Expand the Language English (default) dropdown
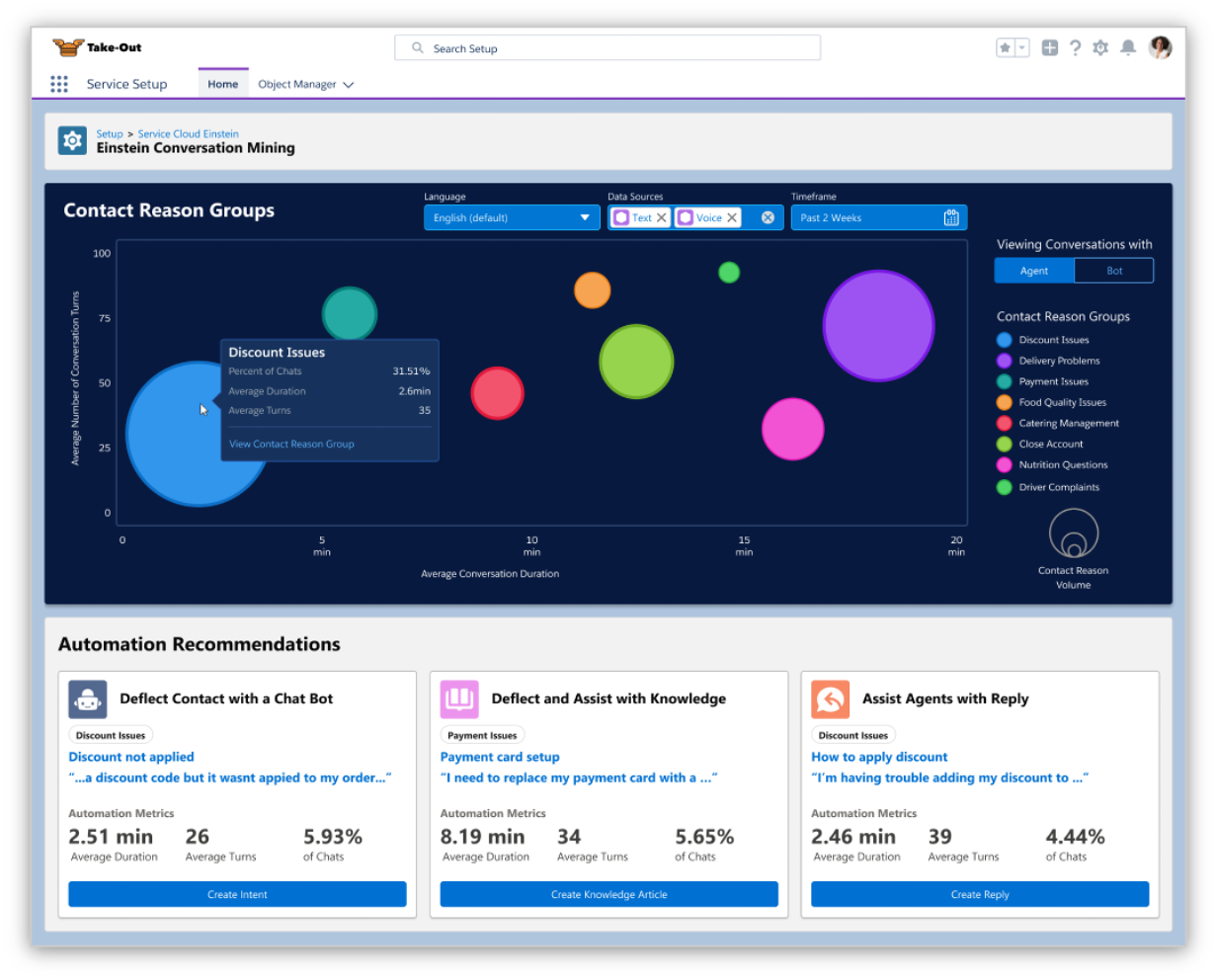The image size is (1217, 980). click(x=512, y=217)
